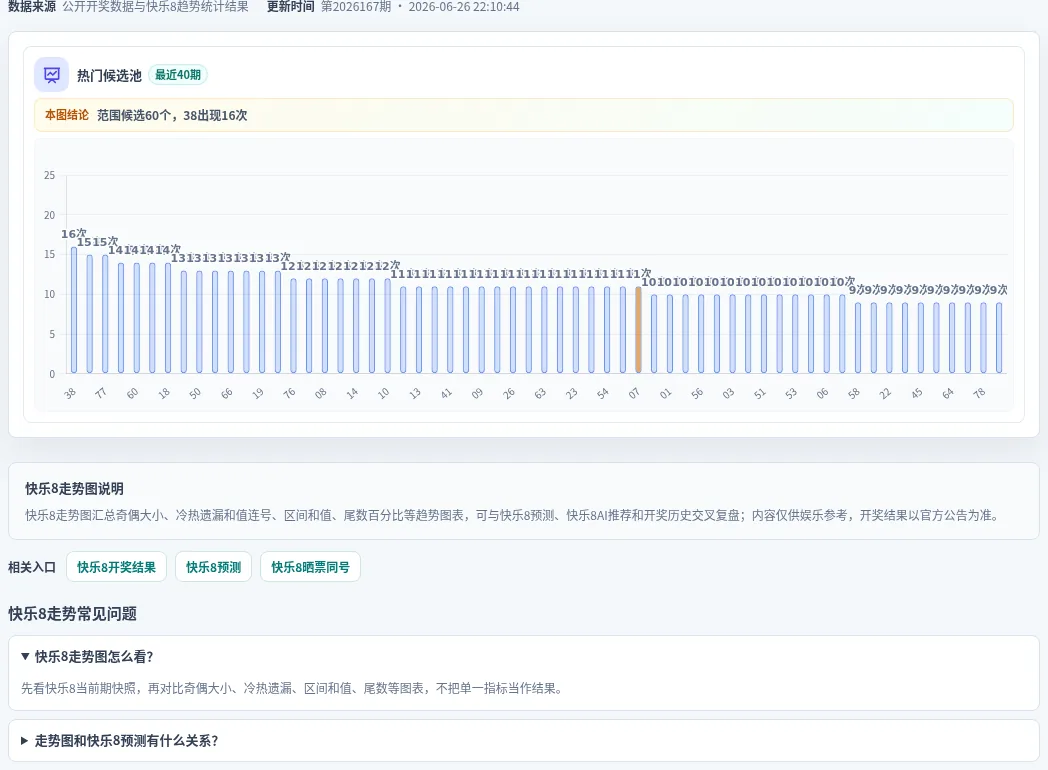Click the chart bar above label 63
Image resolution: width=1048 pixels, height=770 pixels.
tap(544, 330)
